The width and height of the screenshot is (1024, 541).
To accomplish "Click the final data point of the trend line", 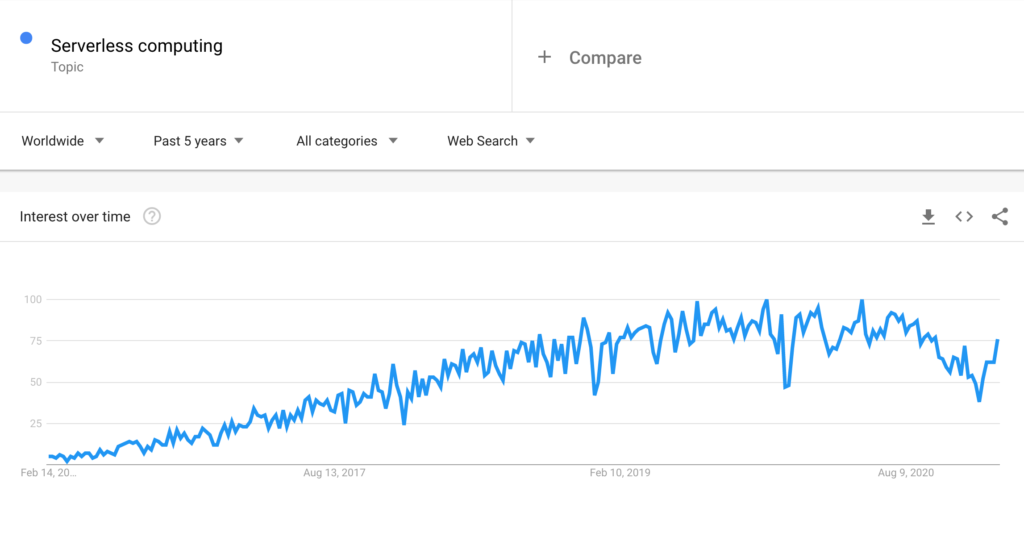I will point(997,341).
